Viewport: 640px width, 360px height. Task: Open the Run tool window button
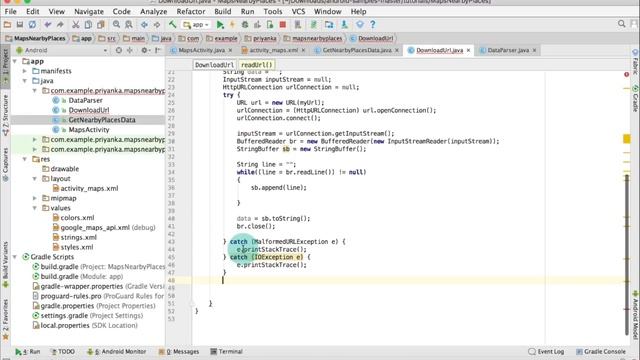(x=28, y=351)
